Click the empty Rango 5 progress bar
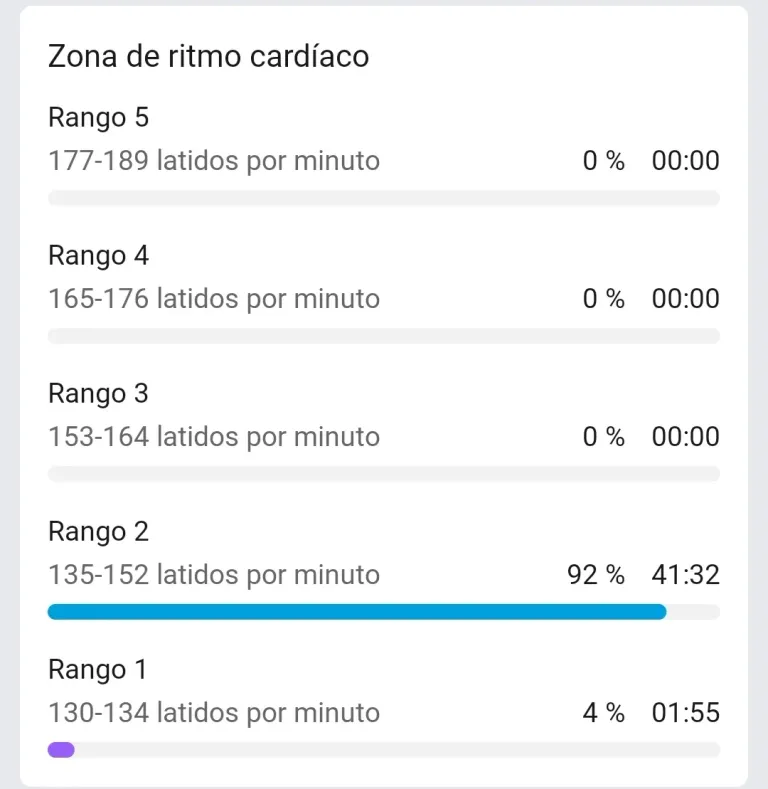The height and width of the screenshot is (789, 768). 384,198
